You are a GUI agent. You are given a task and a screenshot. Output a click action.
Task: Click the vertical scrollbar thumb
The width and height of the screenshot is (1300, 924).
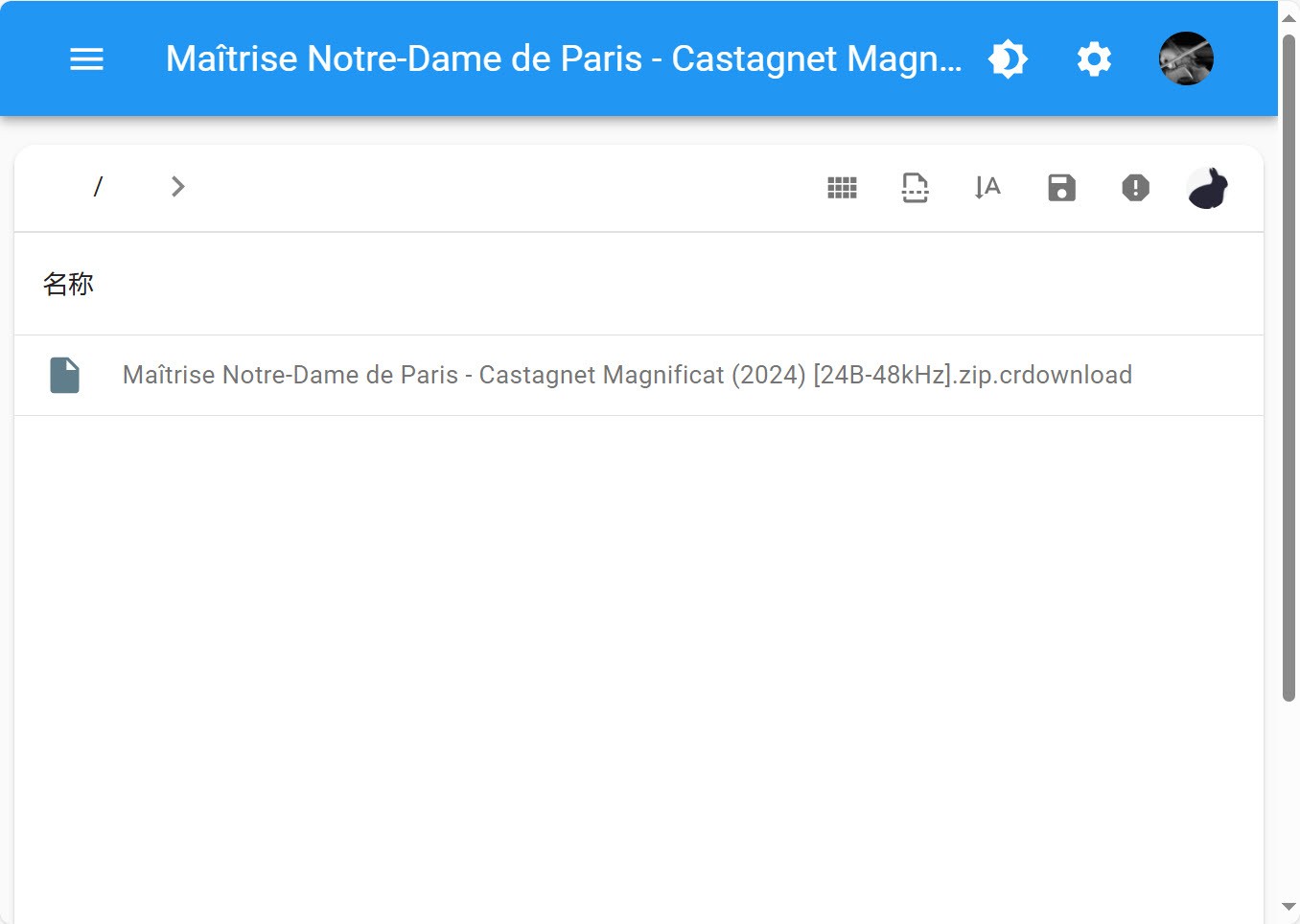point(1289,368)
